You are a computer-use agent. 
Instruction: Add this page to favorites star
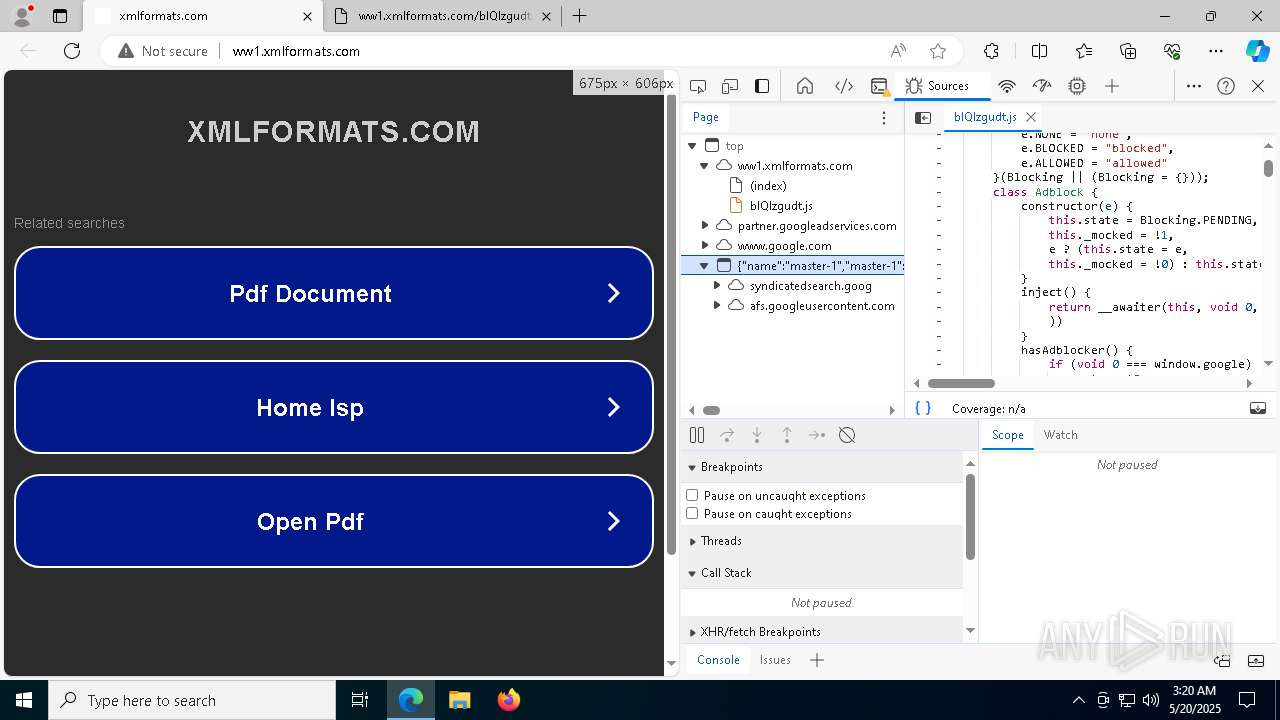pyautogui.click(x=937, y=51)
